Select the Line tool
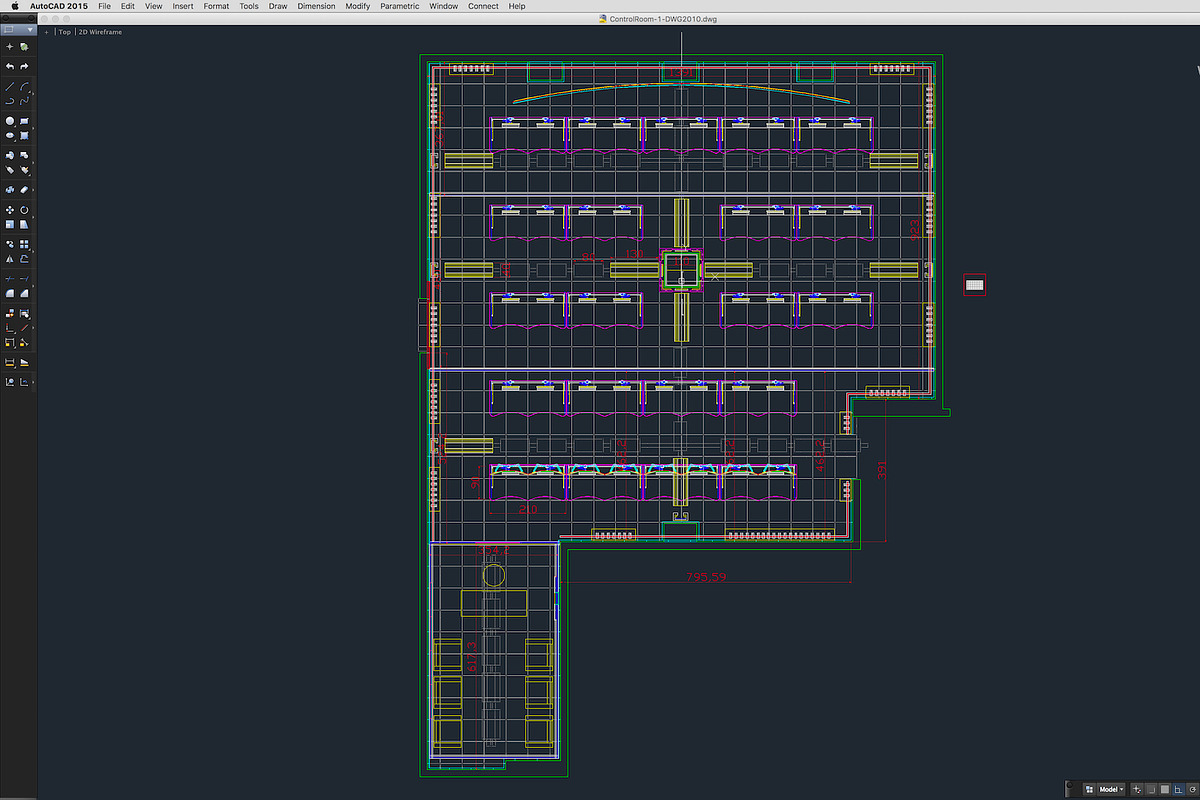The height and width of the screenshot is (800, 1200). (10, 87)
